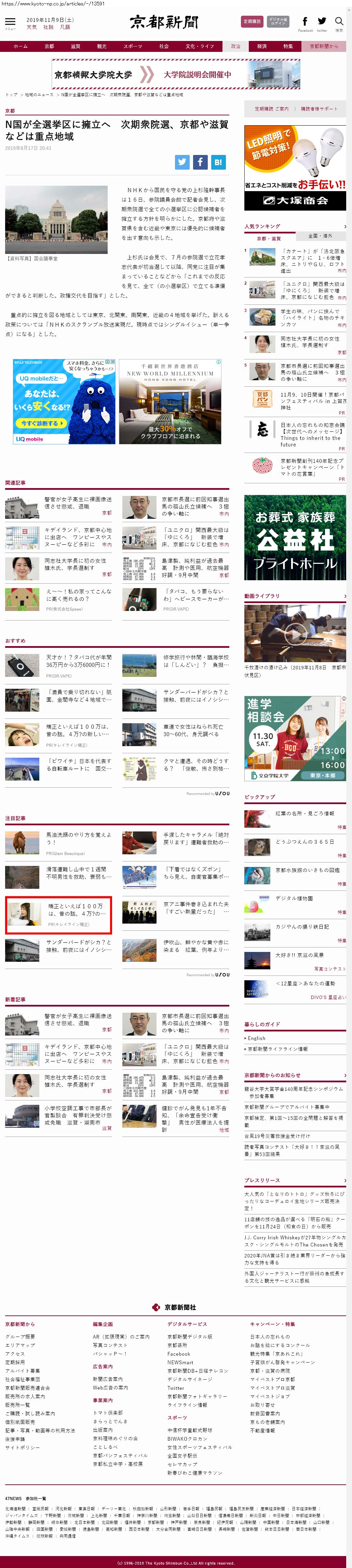Expand プレスリリース section via its arrow
352x1568 pixels.
pos(345,1180)
